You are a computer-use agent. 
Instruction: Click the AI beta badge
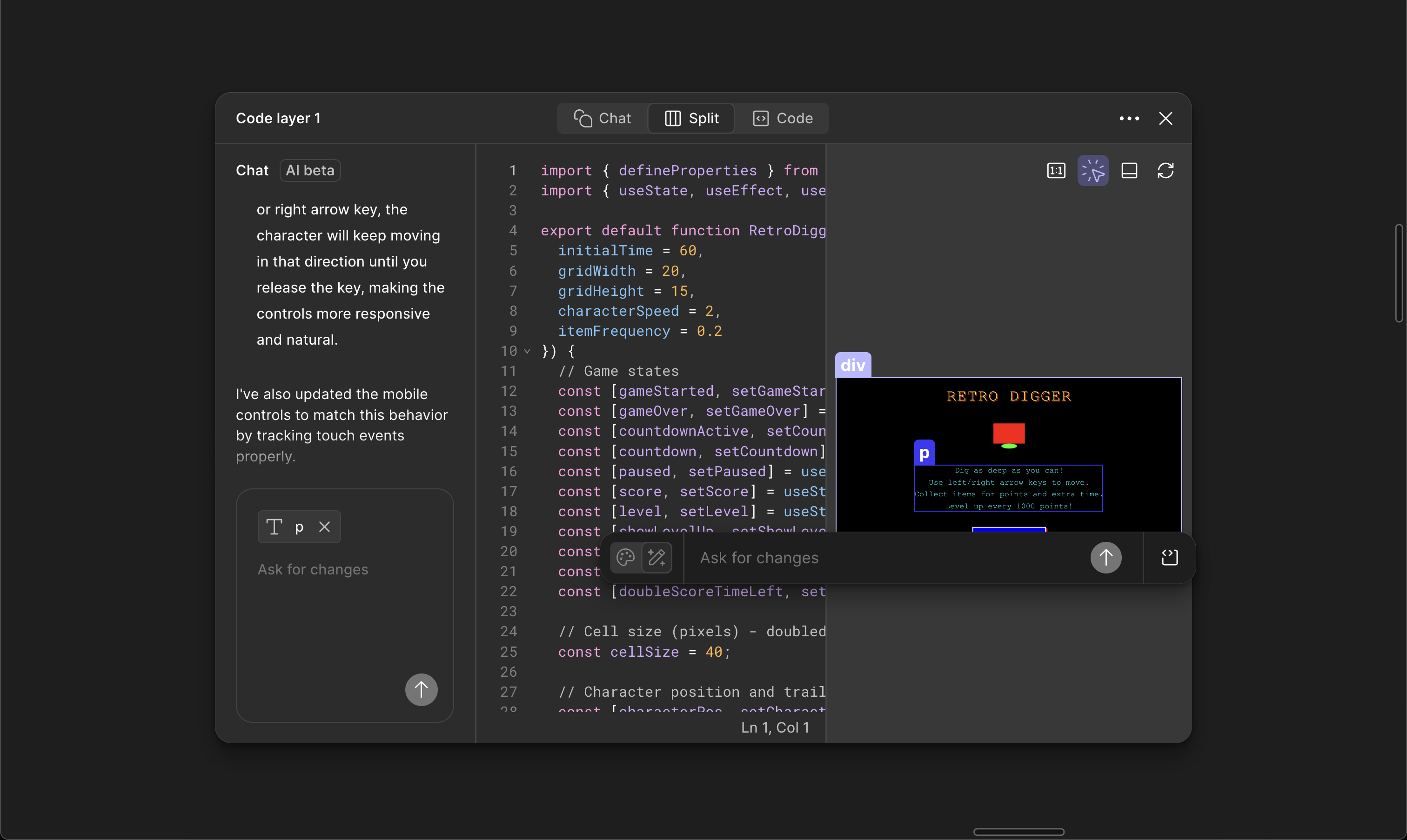[310, 170]
